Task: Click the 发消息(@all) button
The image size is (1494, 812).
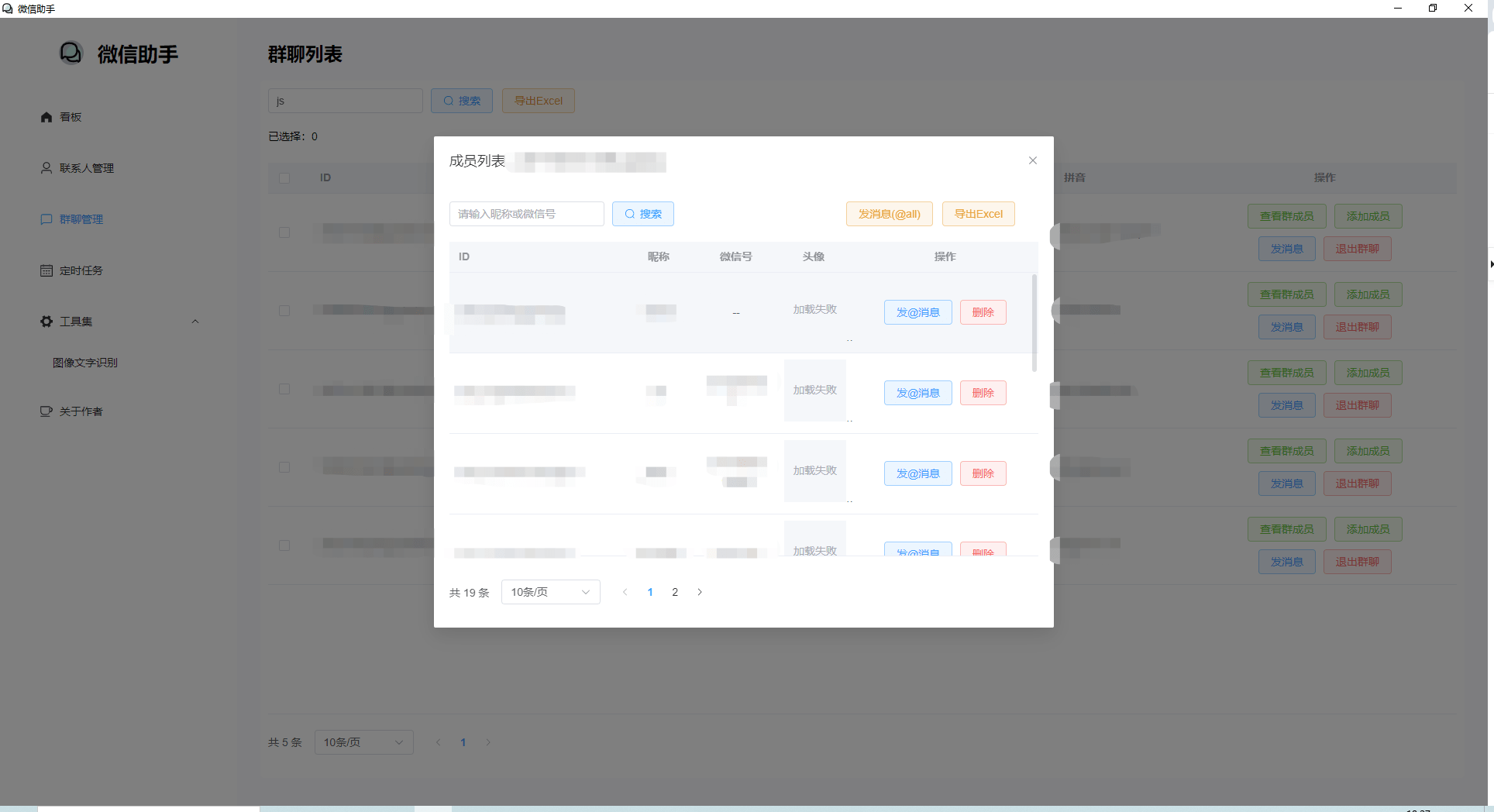Action: pos(889,214)
